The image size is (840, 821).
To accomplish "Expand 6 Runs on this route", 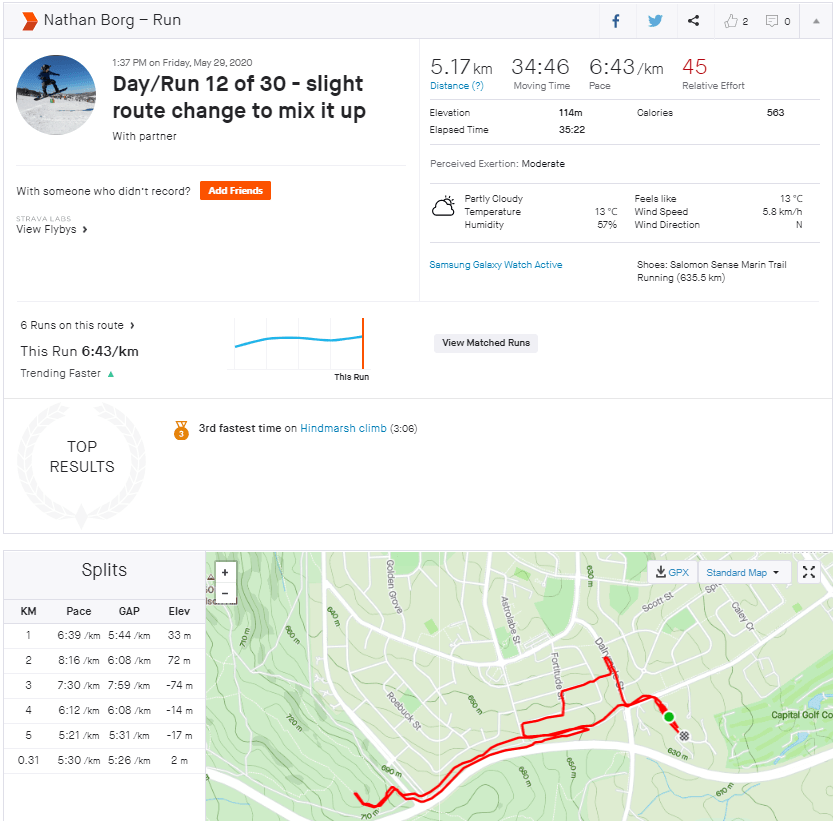I will click(x=78, y=325).
